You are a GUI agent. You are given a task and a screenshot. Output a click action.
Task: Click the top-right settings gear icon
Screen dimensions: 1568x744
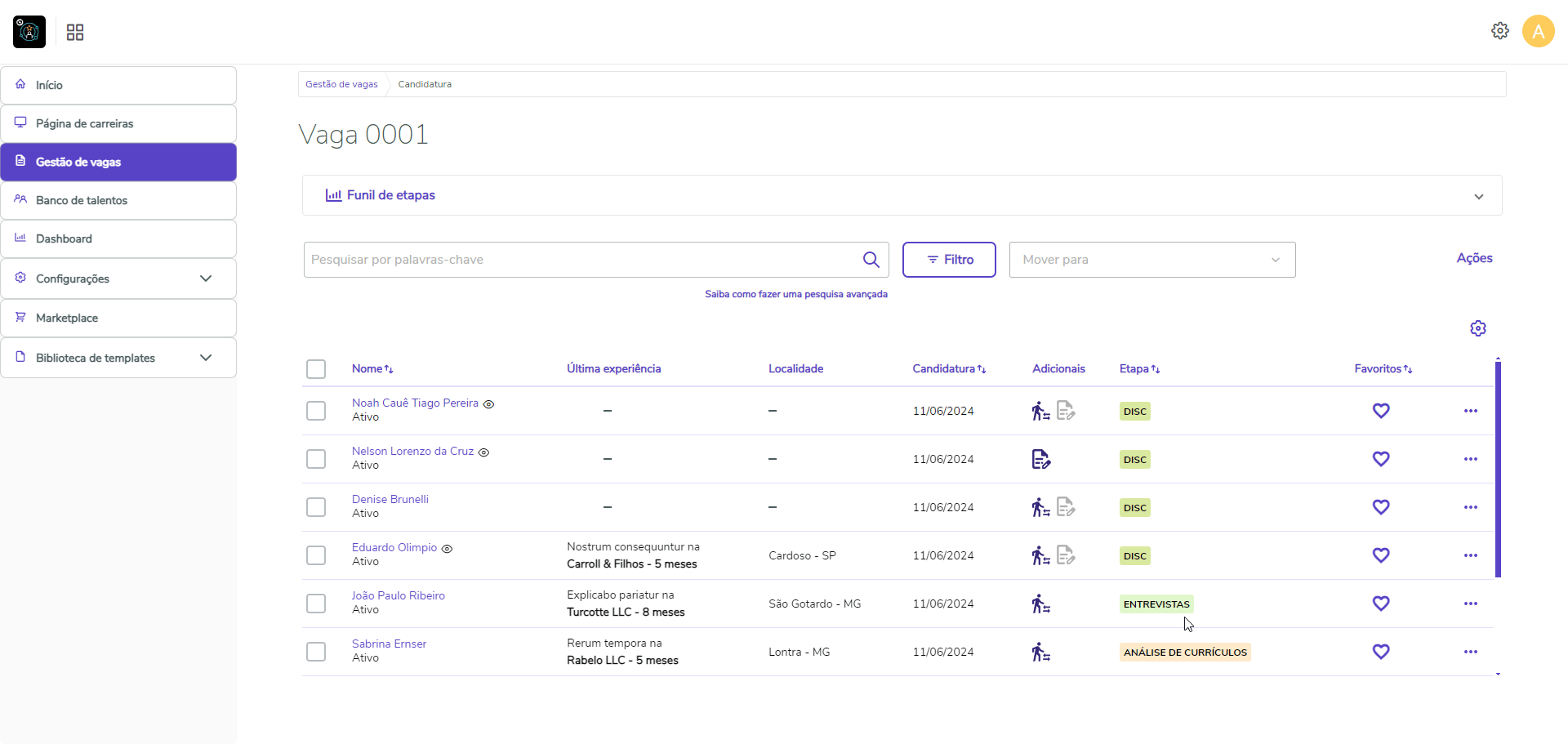(1499, 31)
